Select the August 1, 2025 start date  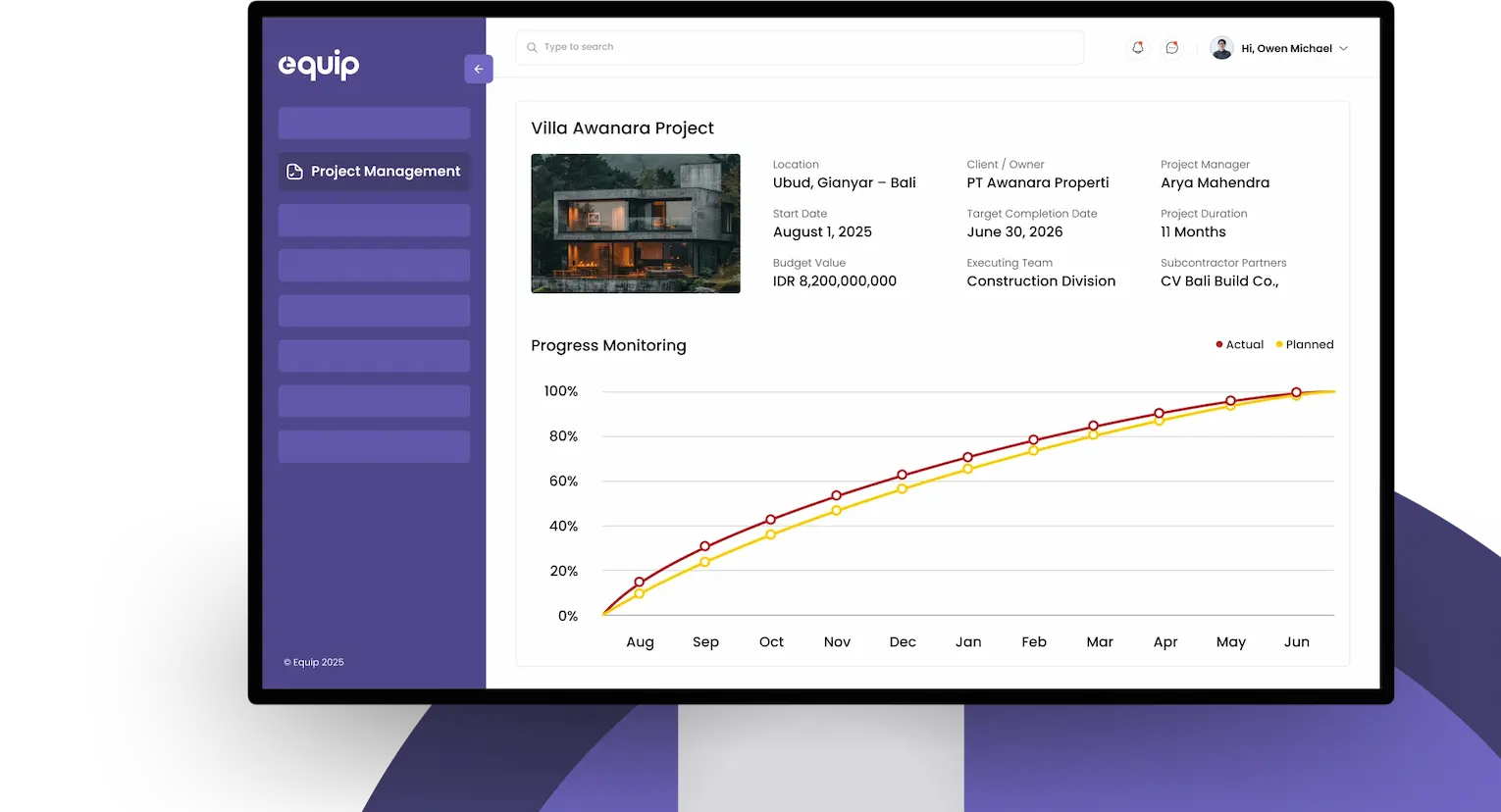pos(822,231)
